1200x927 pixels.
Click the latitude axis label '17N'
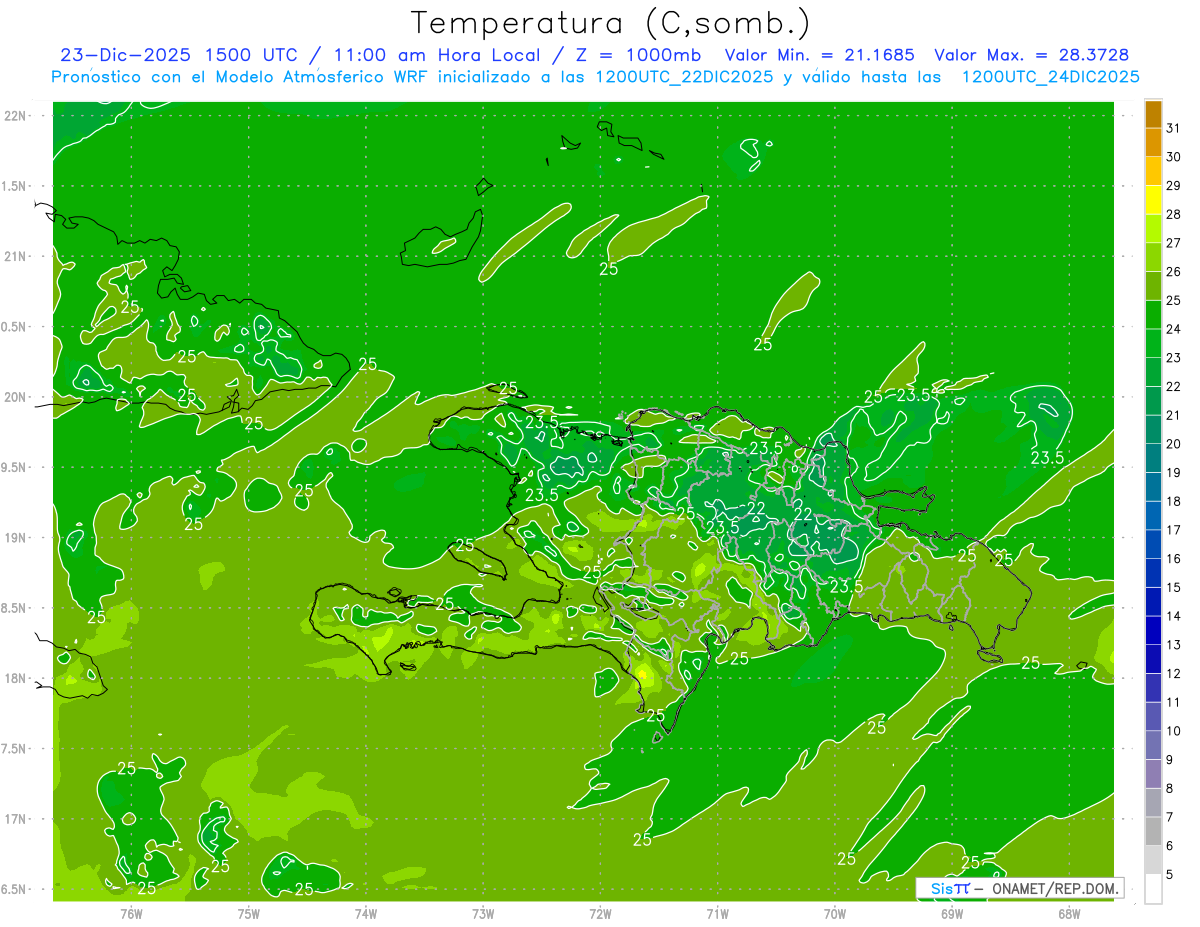(x=17, y=819)
